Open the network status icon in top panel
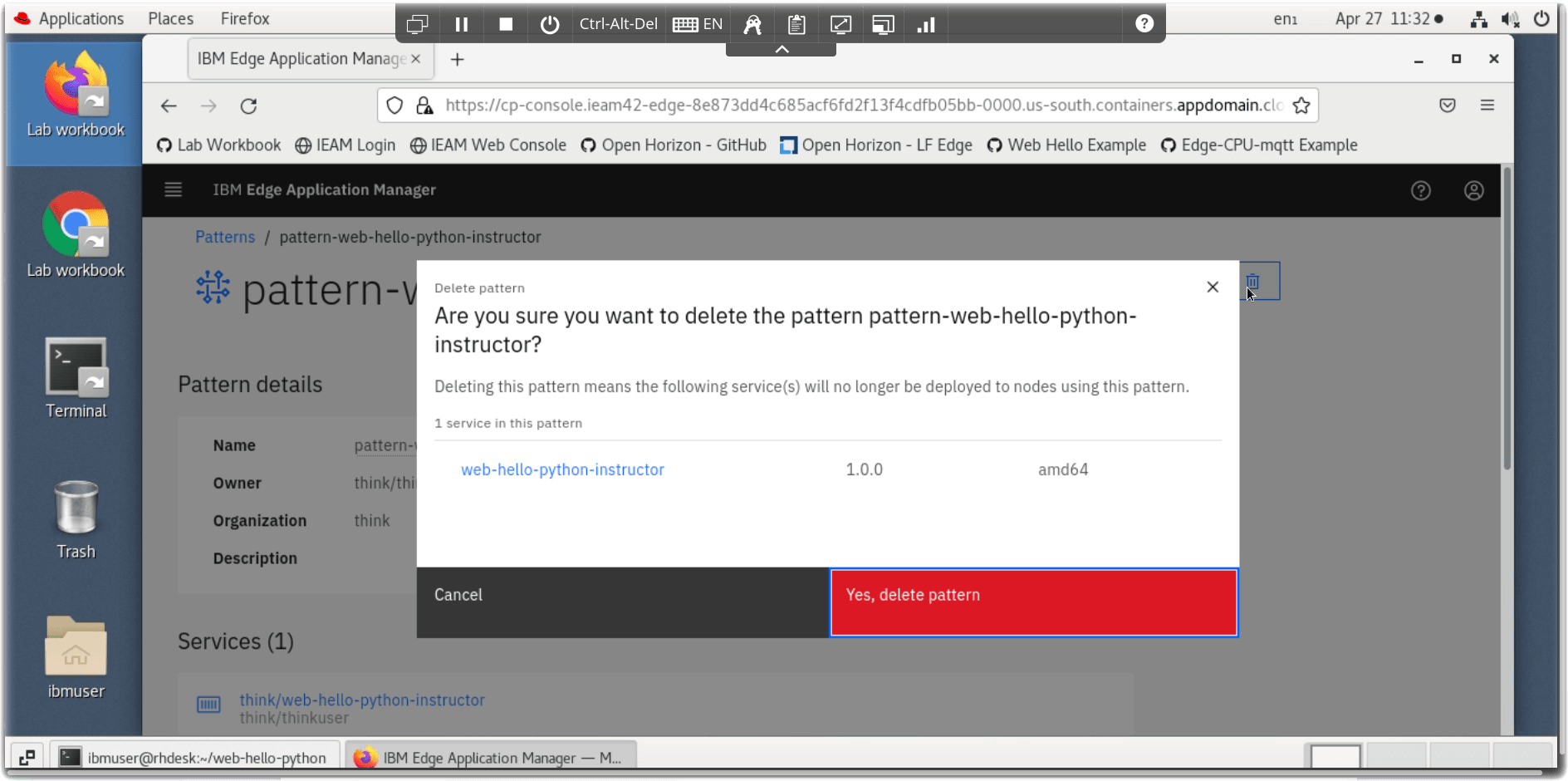1568x781 pixels. [x=1479, y=19]
